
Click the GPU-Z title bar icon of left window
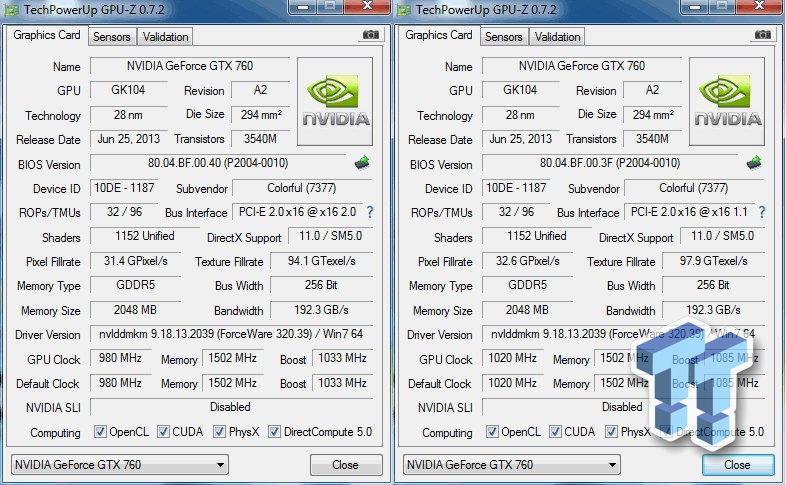tap(11, 10)
